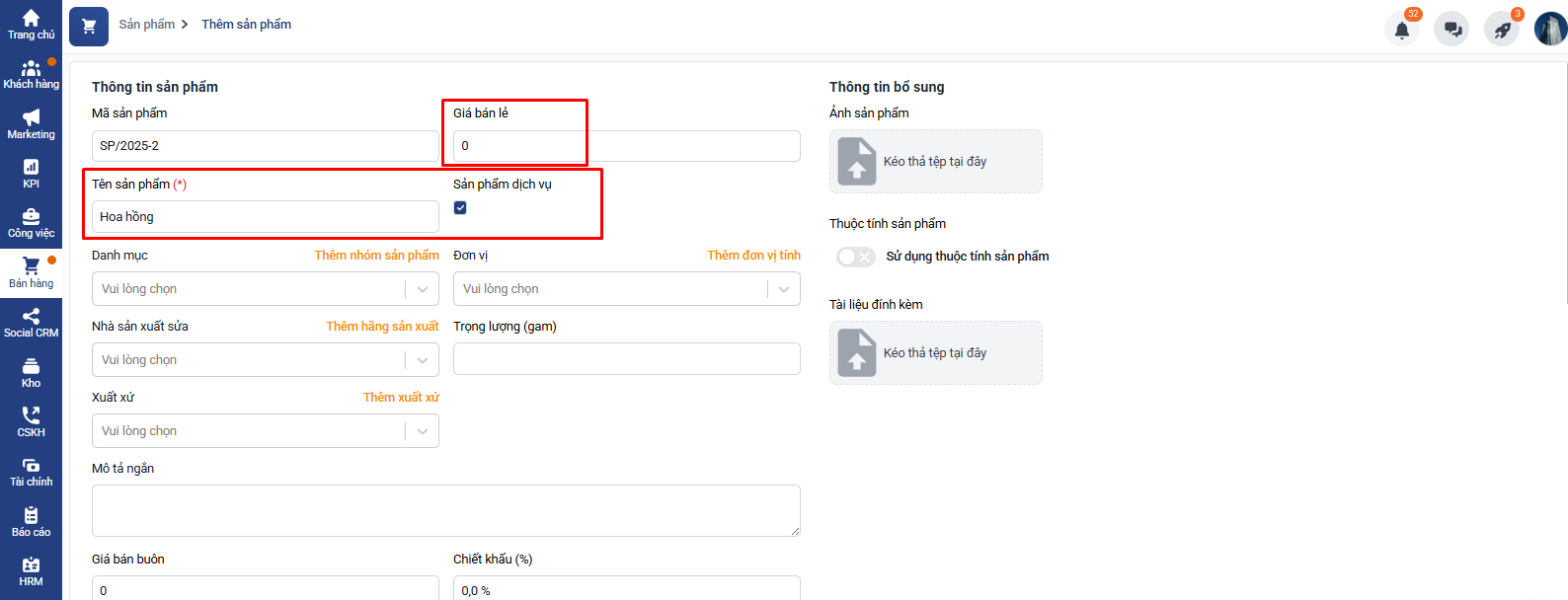Screen dimensions: 1568x600
Task: Open the Kho menu item
Action: [31, 373]
